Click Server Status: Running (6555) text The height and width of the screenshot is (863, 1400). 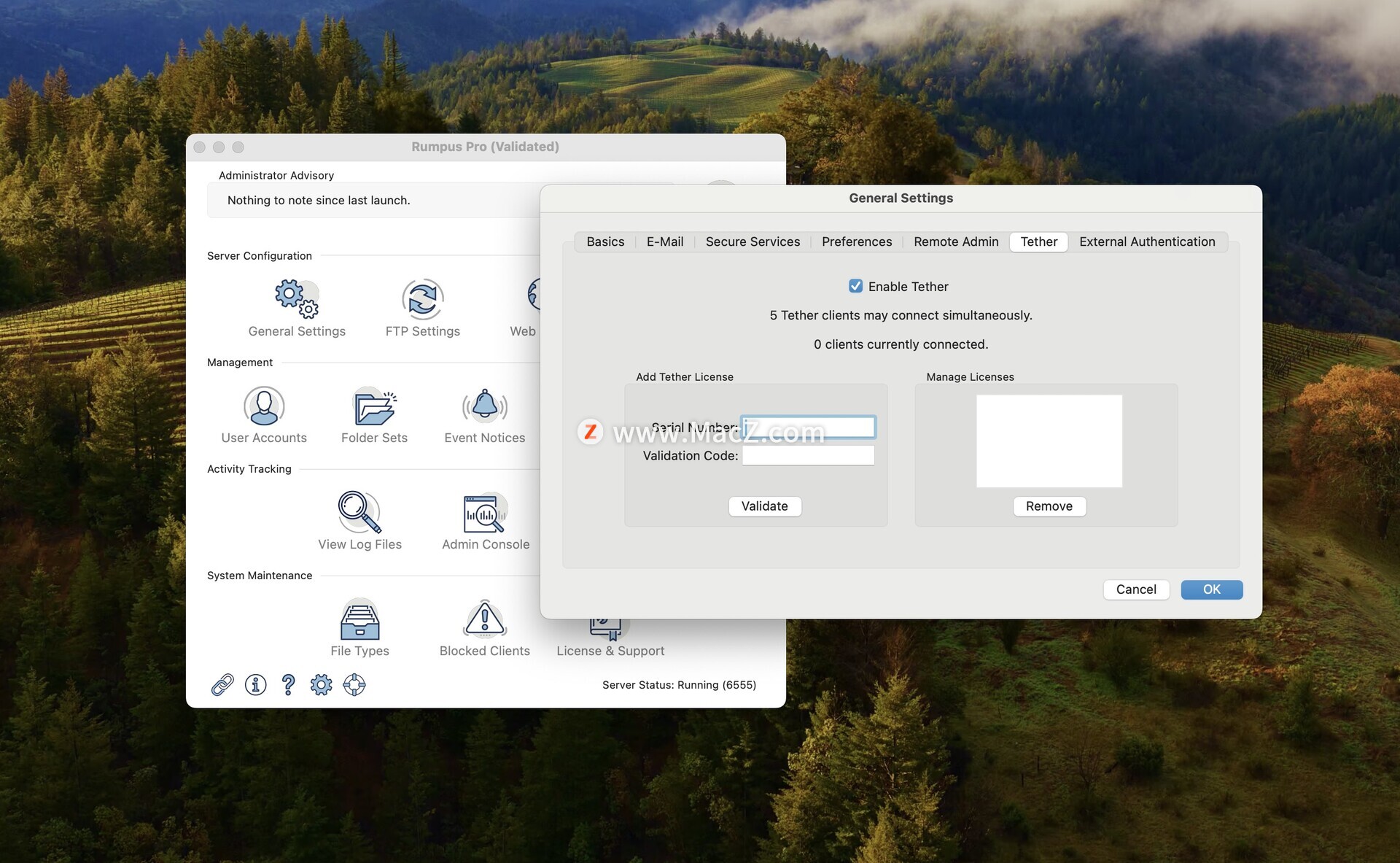click(x=679, y=685)
